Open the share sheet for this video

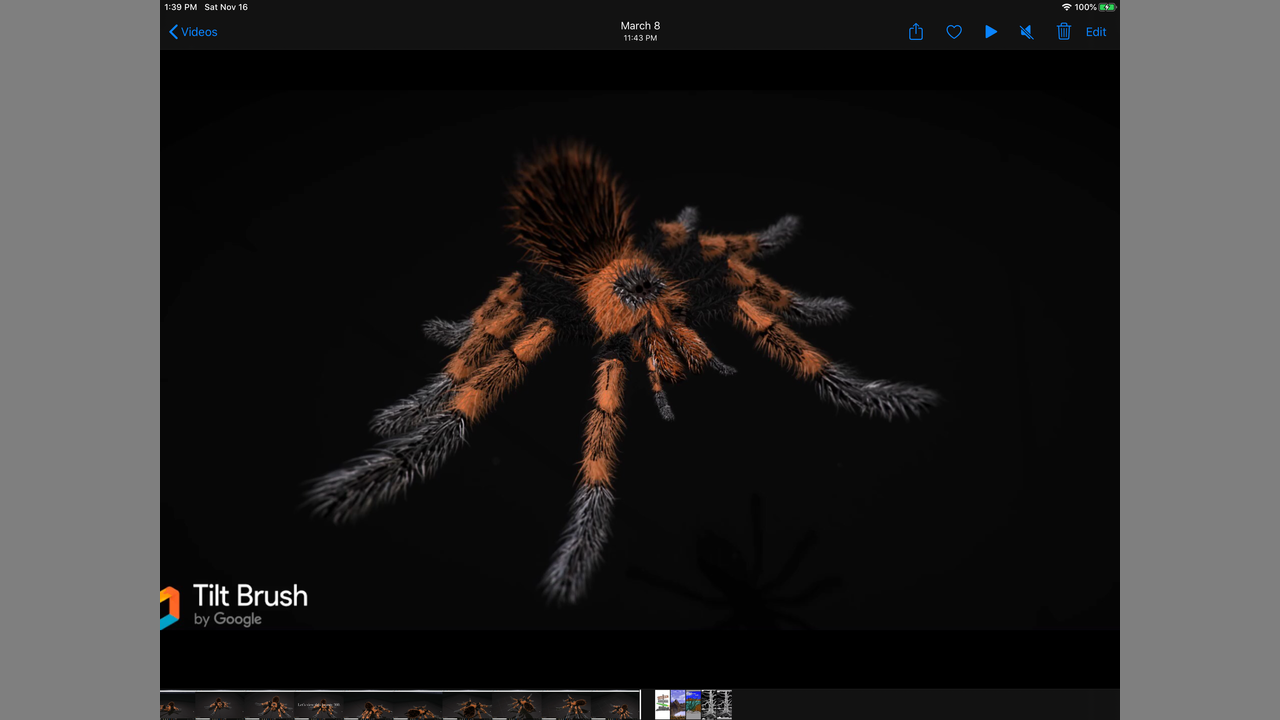(915, 32)
